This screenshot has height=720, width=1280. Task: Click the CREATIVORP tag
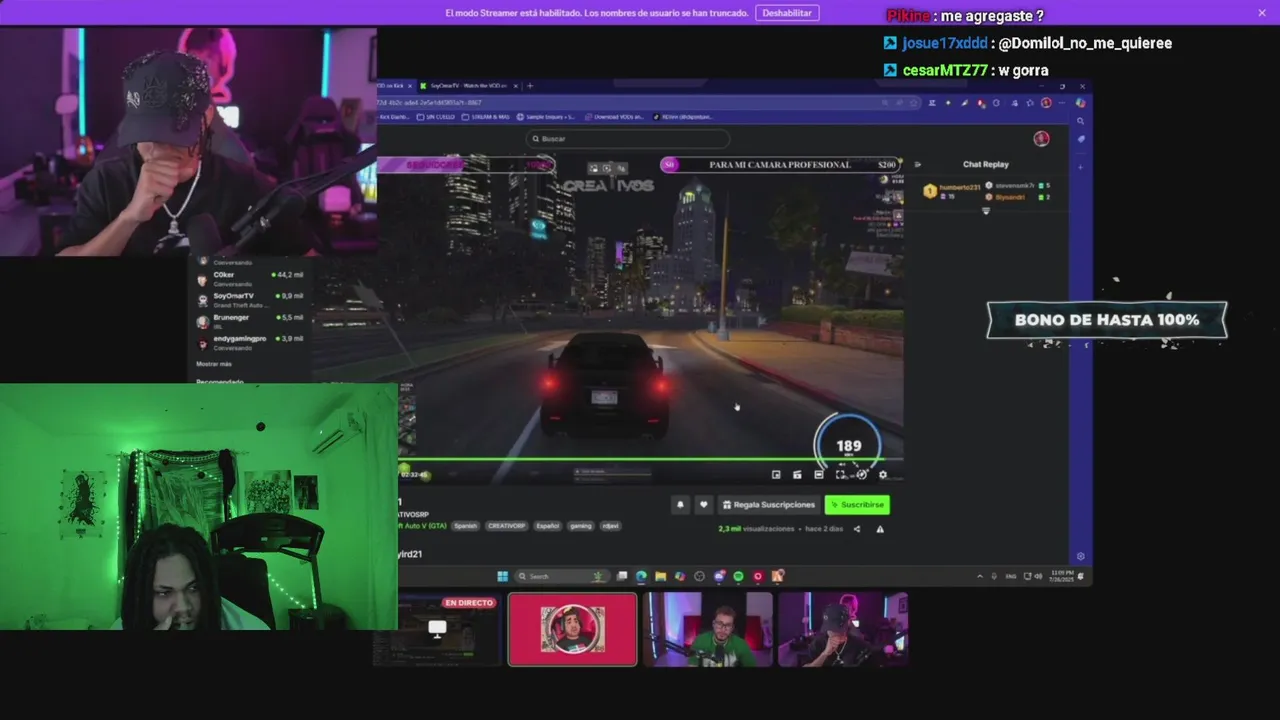(x=507, y=526)
